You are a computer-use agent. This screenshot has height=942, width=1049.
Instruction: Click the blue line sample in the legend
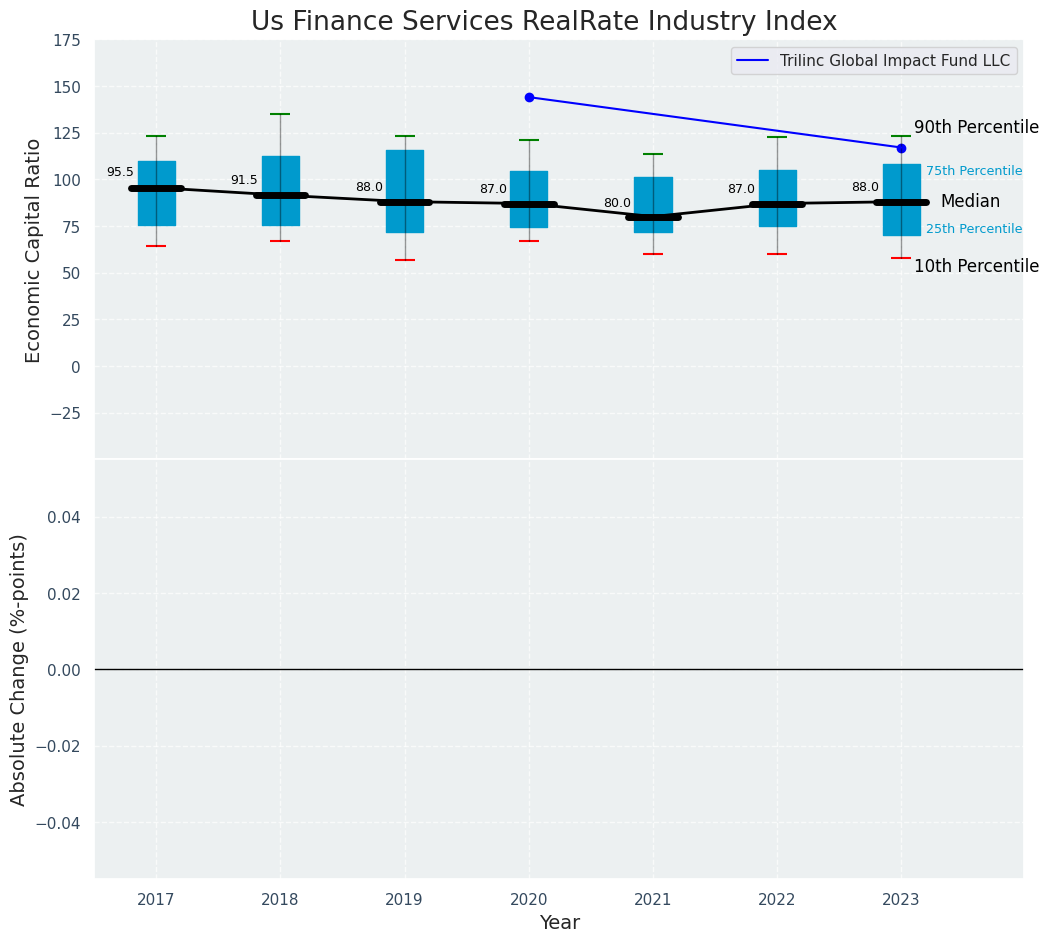click(x=752, y=61)
